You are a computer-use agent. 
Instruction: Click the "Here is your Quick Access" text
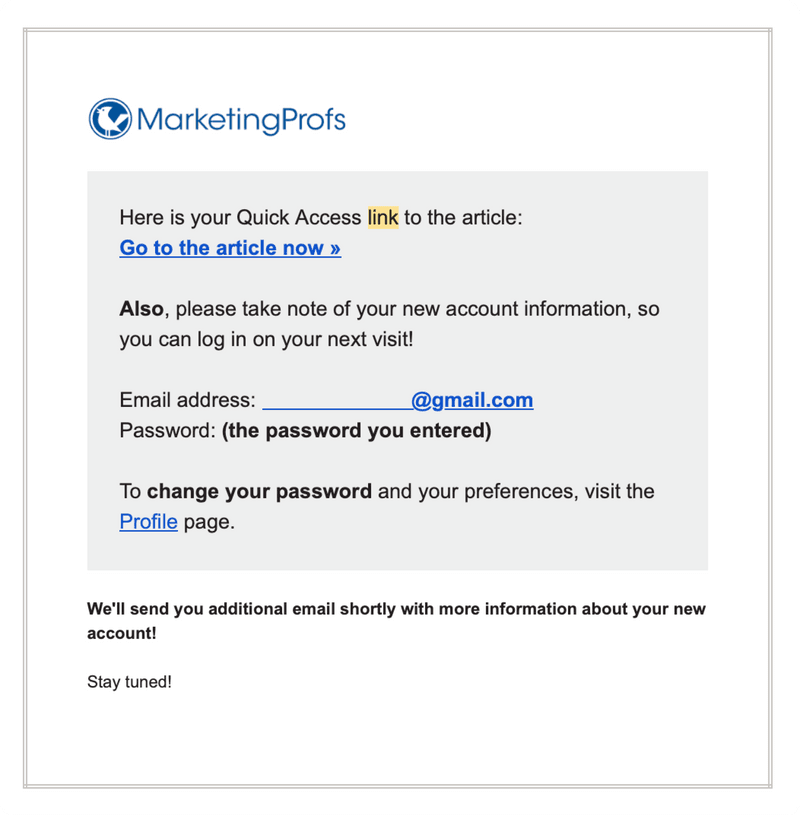tap(240, 217)
